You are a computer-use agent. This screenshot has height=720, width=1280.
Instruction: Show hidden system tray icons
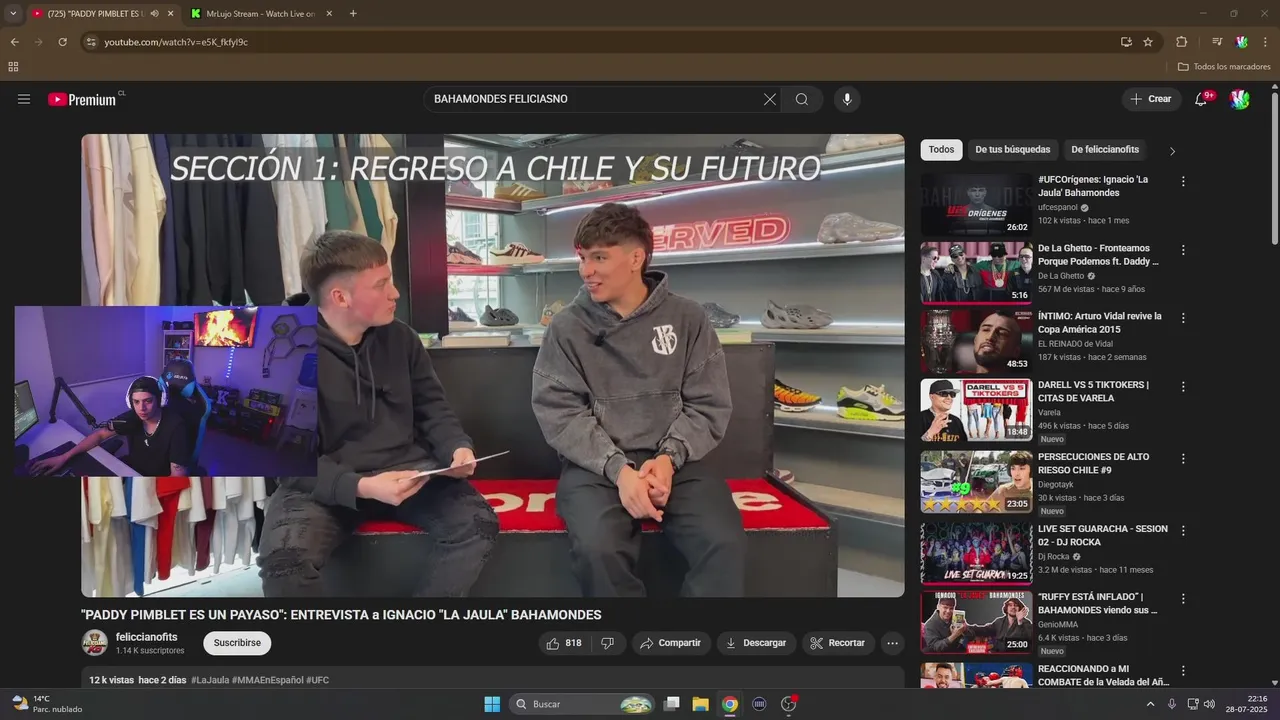pyautogui.click(x=1150, y=704)
